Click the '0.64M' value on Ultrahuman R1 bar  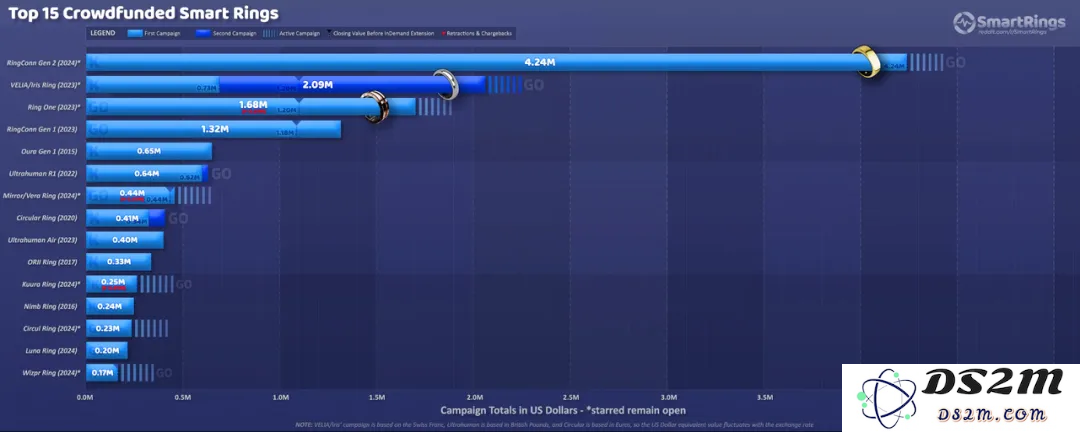click(x=147, y=173)
